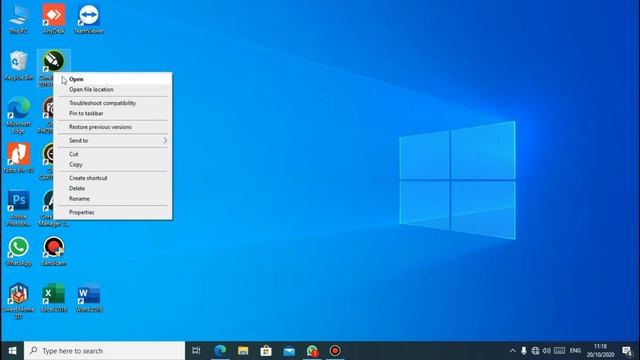Viewport: 640px width, 360px height.
Task: Open the touch keyboard tray icon
Action: point(560,351)
